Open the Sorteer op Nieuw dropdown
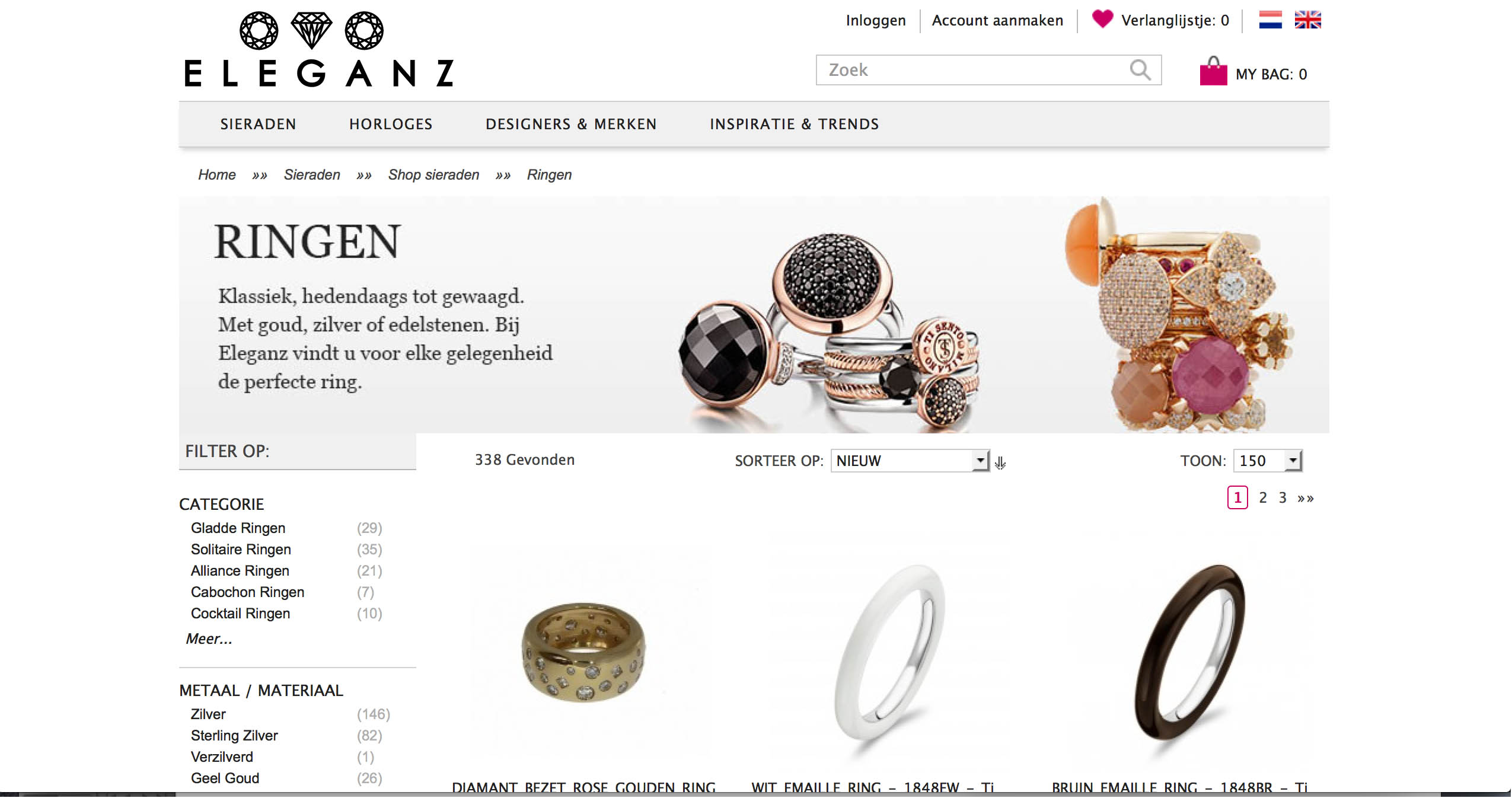1512x798 pixels. [x=910, y=461]
